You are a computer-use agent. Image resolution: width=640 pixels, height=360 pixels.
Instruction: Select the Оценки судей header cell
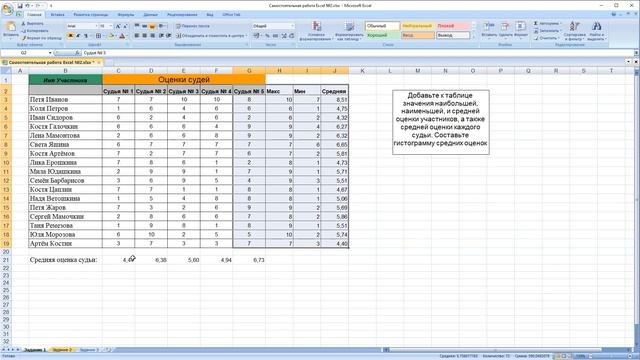coord(184,80)
